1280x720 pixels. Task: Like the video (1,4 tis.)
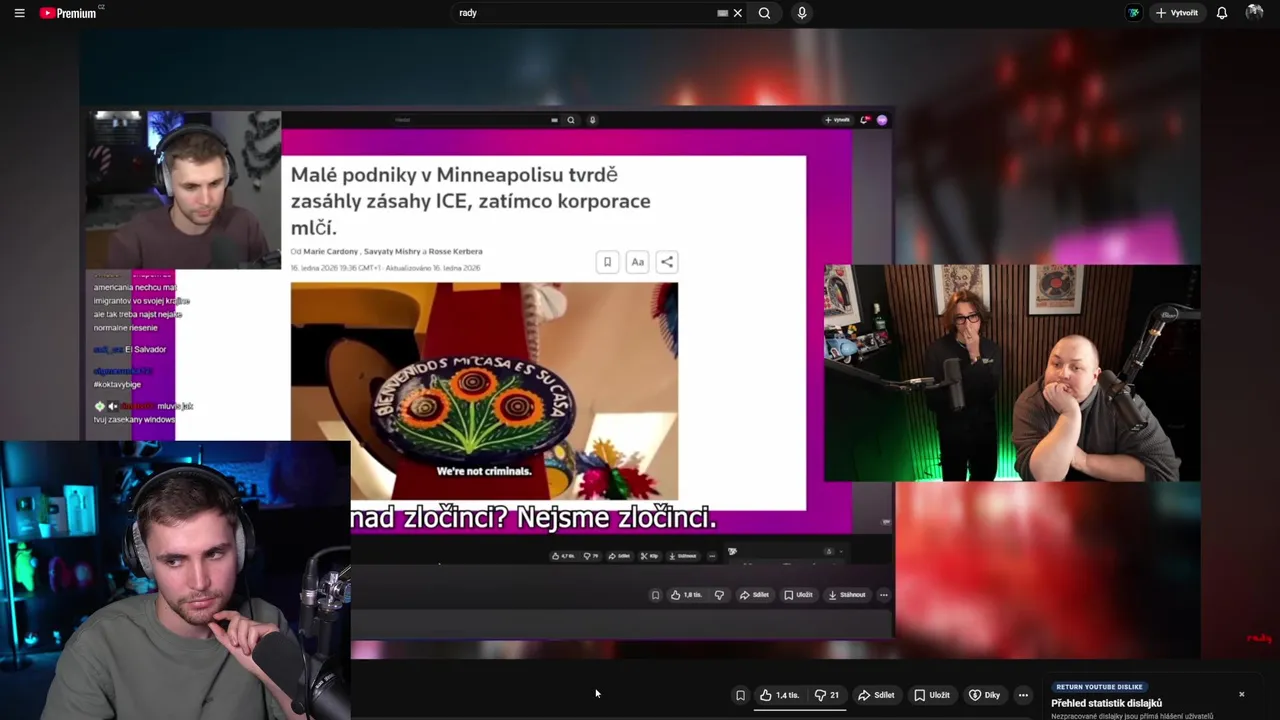point(780,695)
